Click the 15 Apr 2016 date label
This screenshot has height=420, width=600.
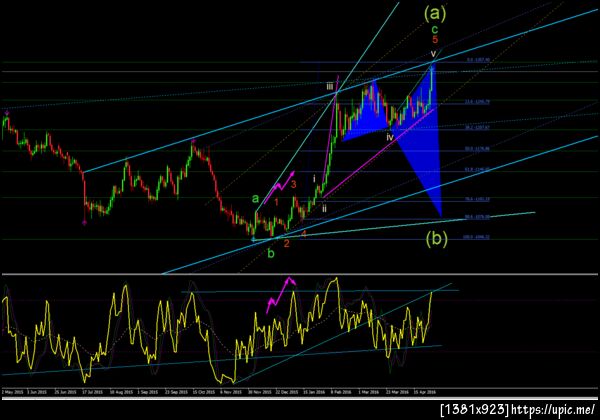pos(424,392)
